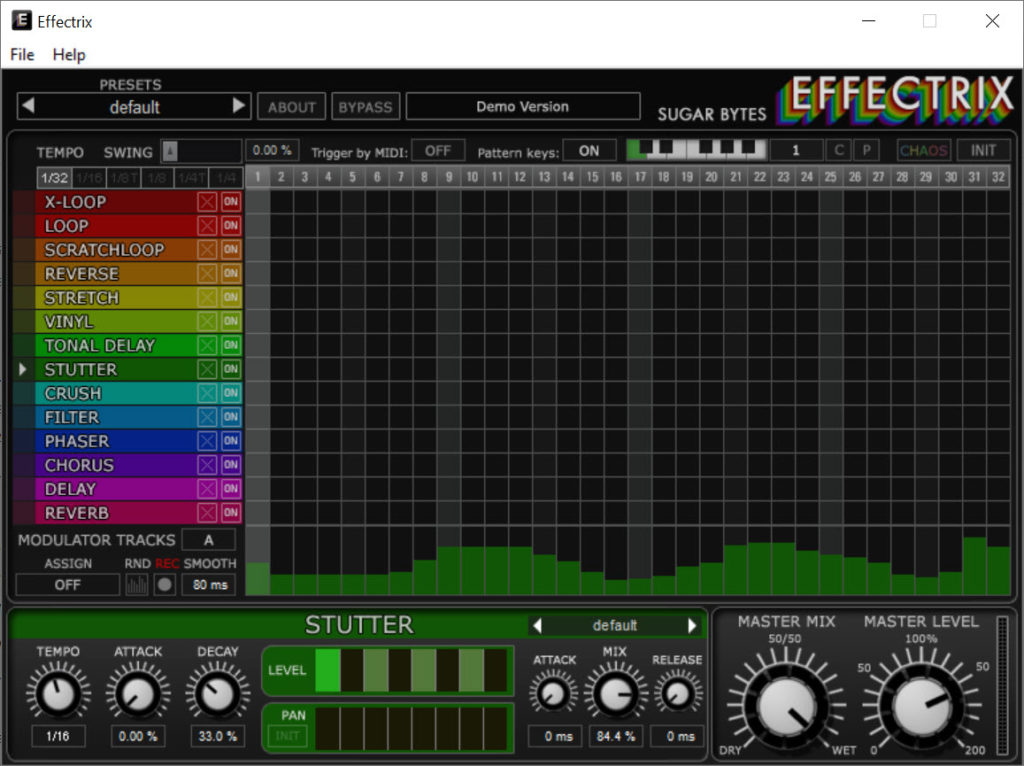
Task: Open the Help menu
Action: tap(69, 55)
